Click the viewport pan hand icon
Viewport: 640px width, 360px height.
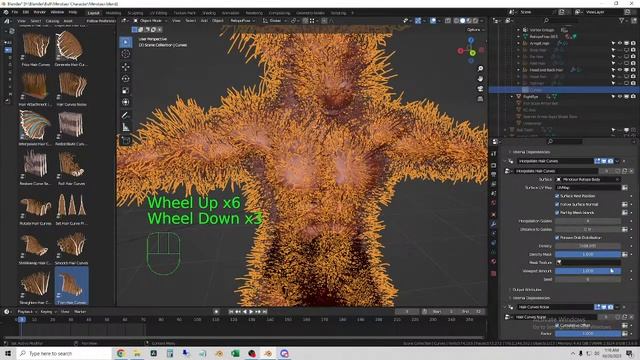(x=480, y=78)
